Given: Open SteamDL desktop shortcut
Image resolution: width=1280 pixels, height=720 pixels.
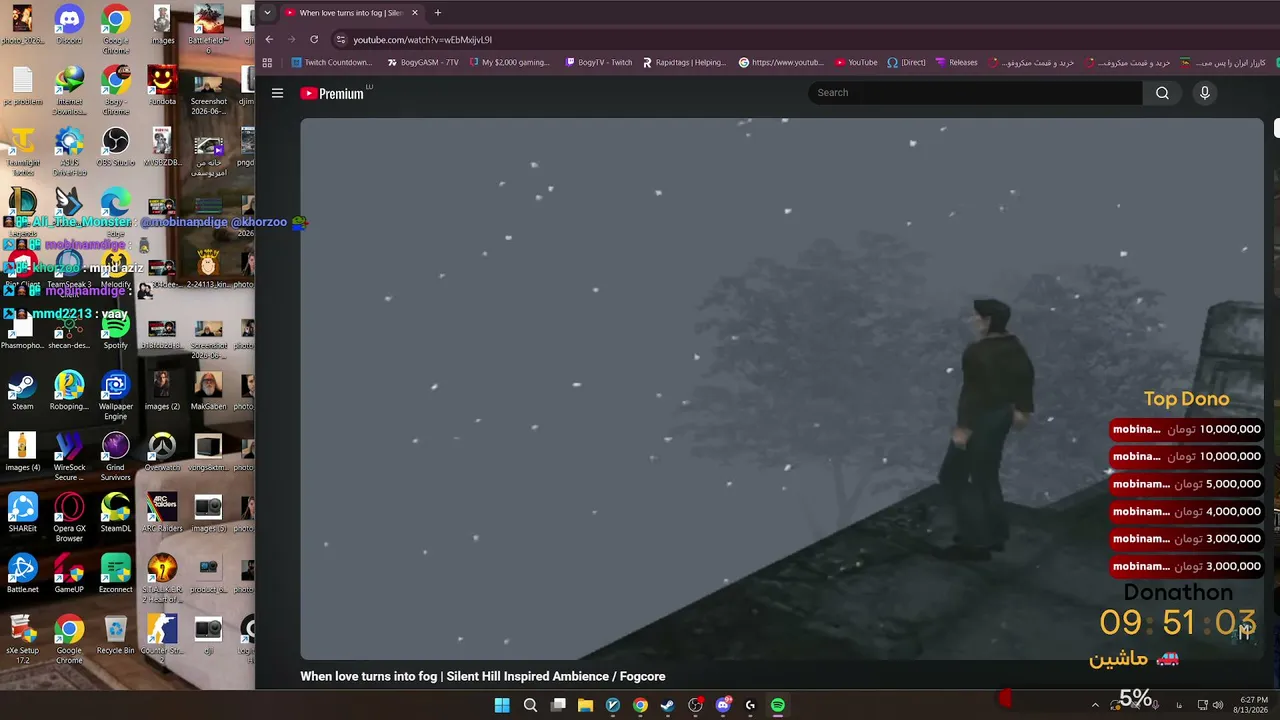Looking at the screenshot, I should tap(115, 513).
